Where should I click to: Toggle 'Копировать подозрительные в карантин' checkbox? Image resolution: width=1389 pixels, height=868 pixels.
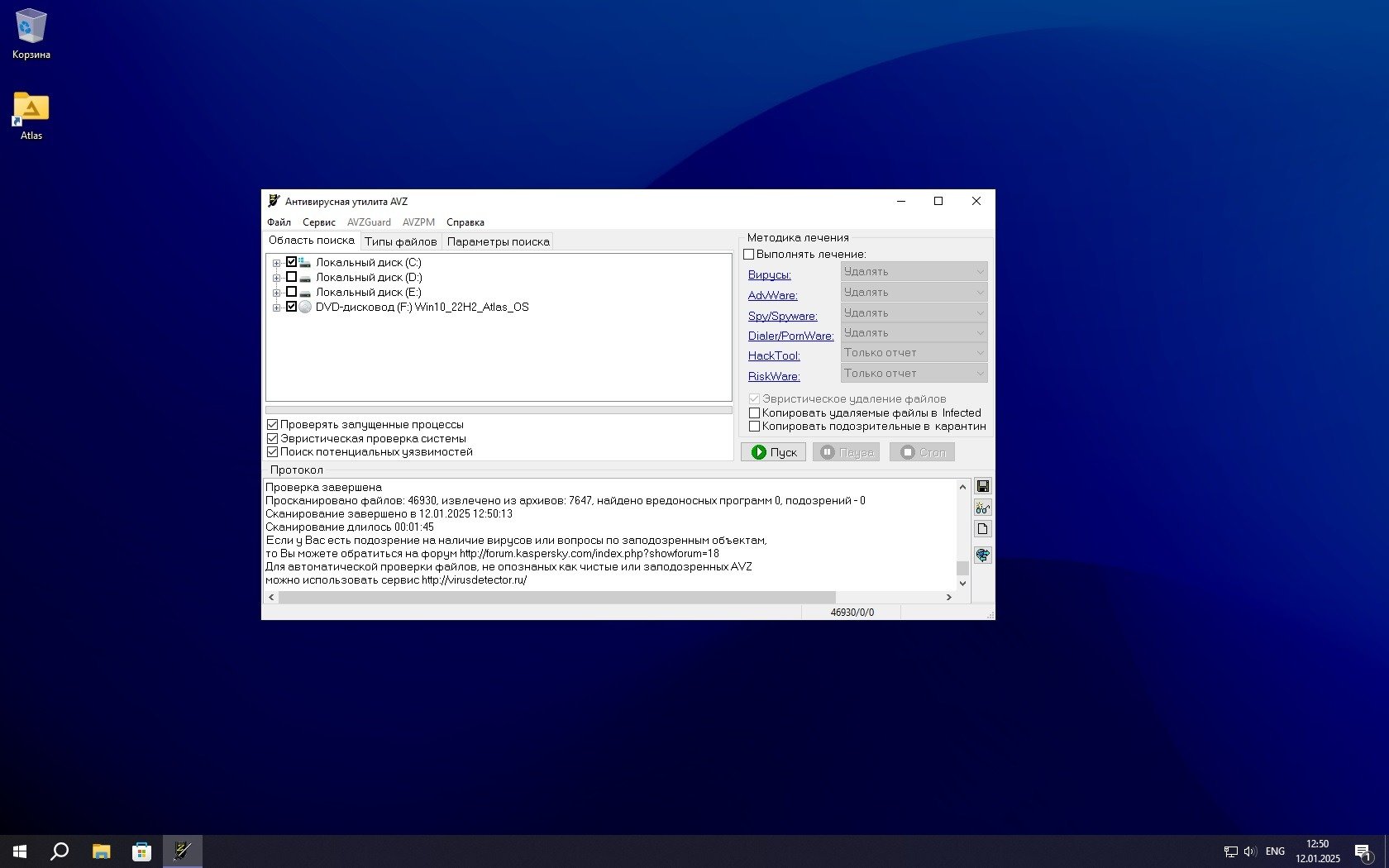click(x=754, y=427)
